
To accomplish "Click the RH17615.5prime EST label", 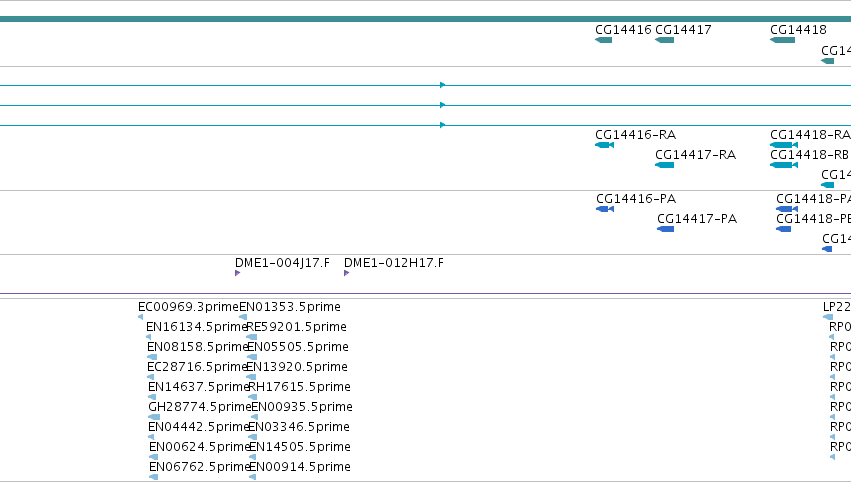I will tap(299, 387).
